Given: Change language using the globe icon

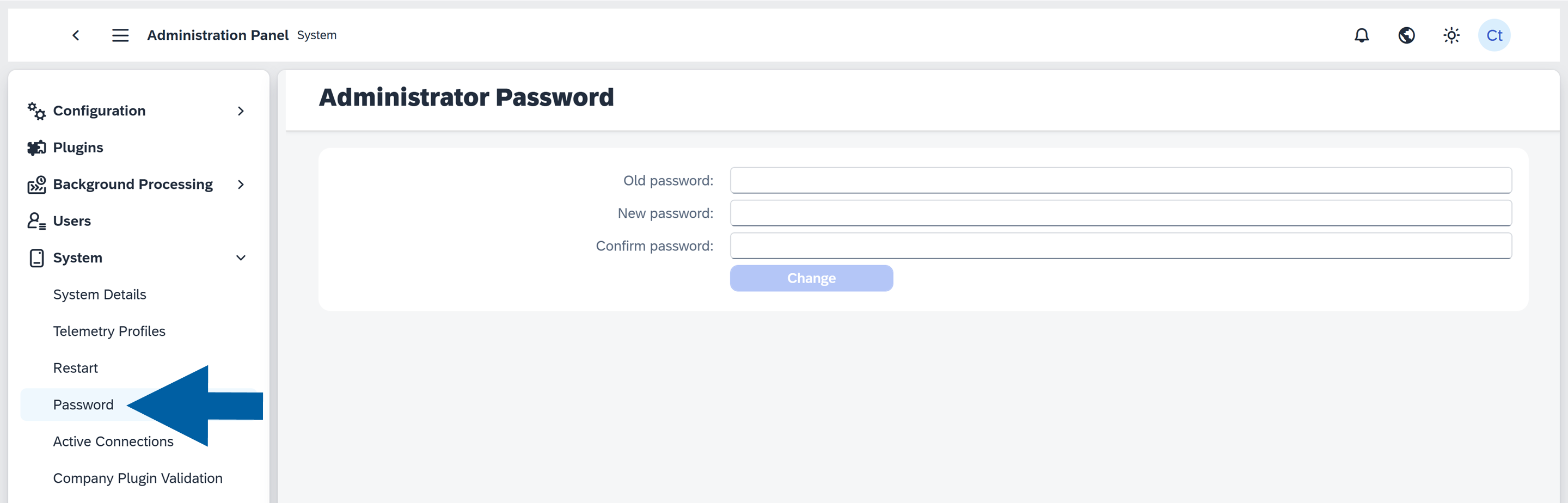Looking at the screenshot, I should click(1406, 35).
